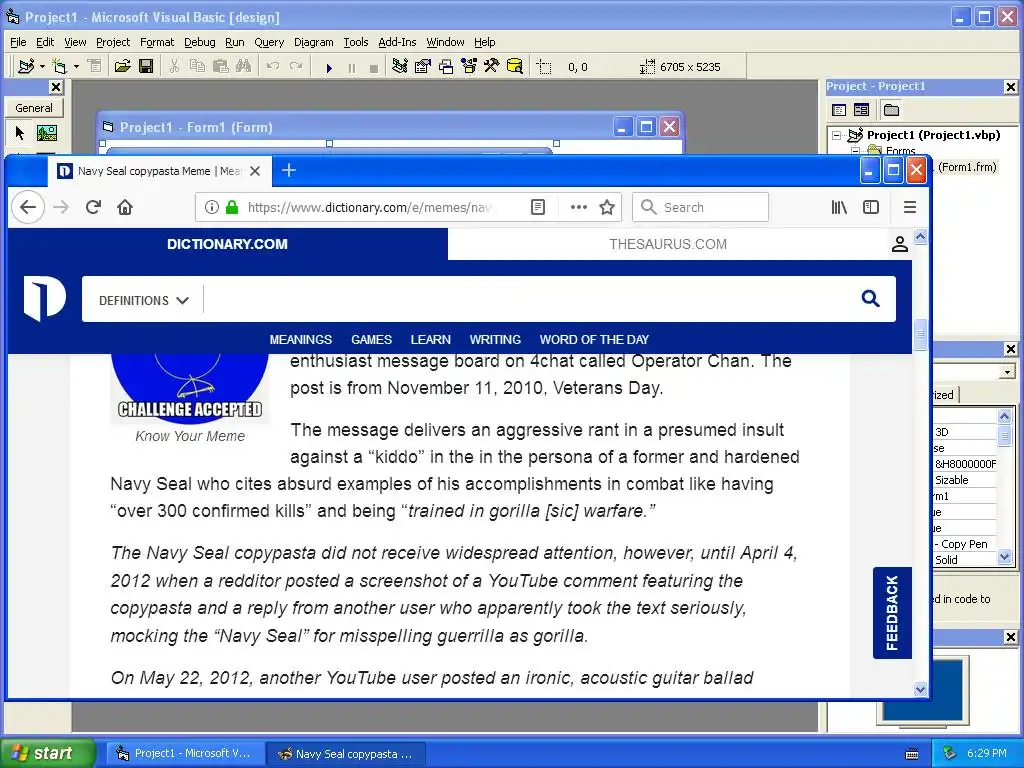This screenshot has height=768, width=1024.
Task: Click the Add Form toolbar icon
Action: [59, 67]
